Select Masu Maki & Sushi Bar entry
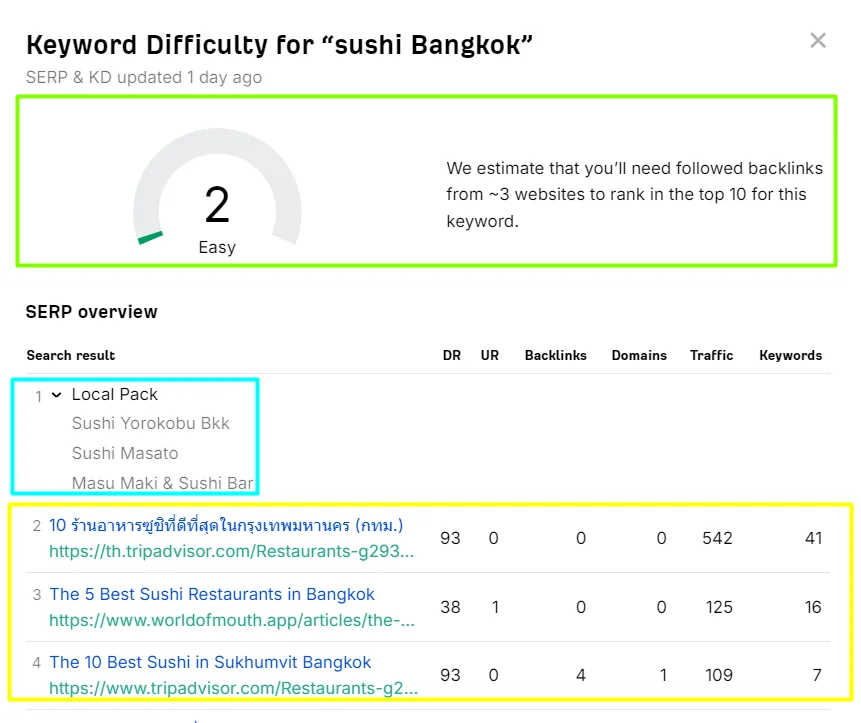This screenshot has height=723, width=861. pyautogui.click(x=162, y=483)
